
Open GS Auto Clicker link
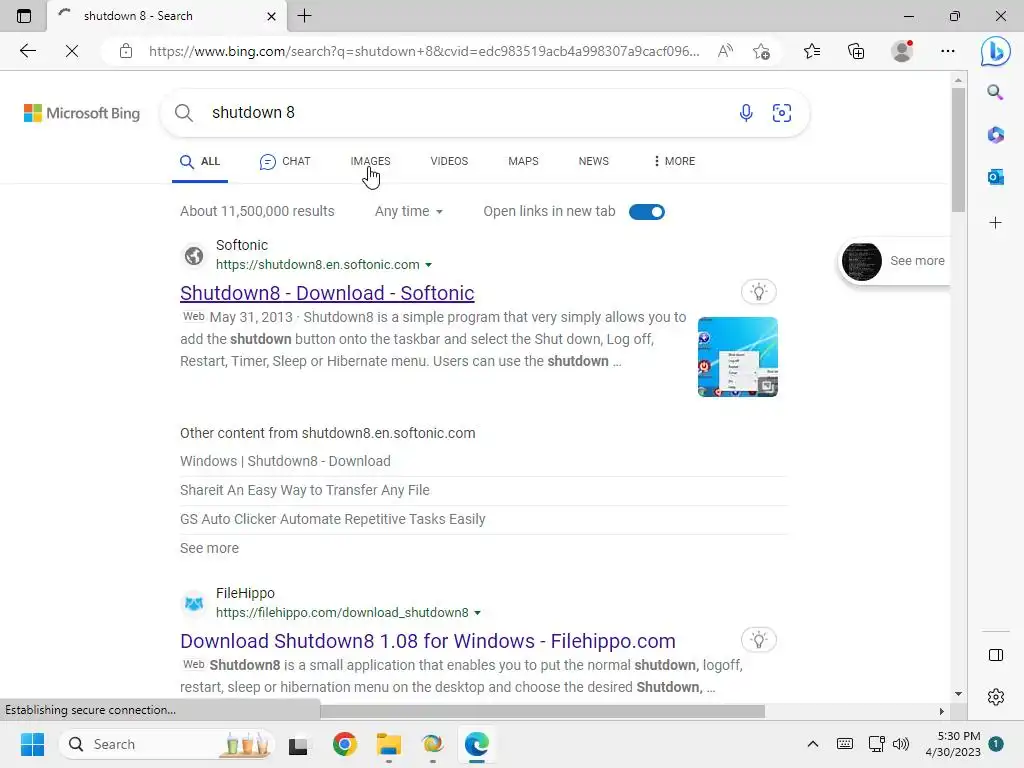(332, 519)
